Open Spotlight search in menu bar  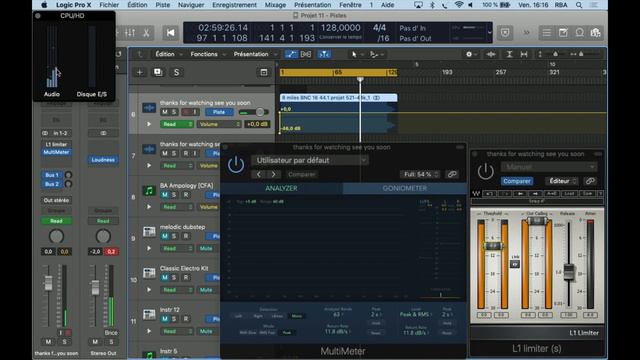point(579,5)
